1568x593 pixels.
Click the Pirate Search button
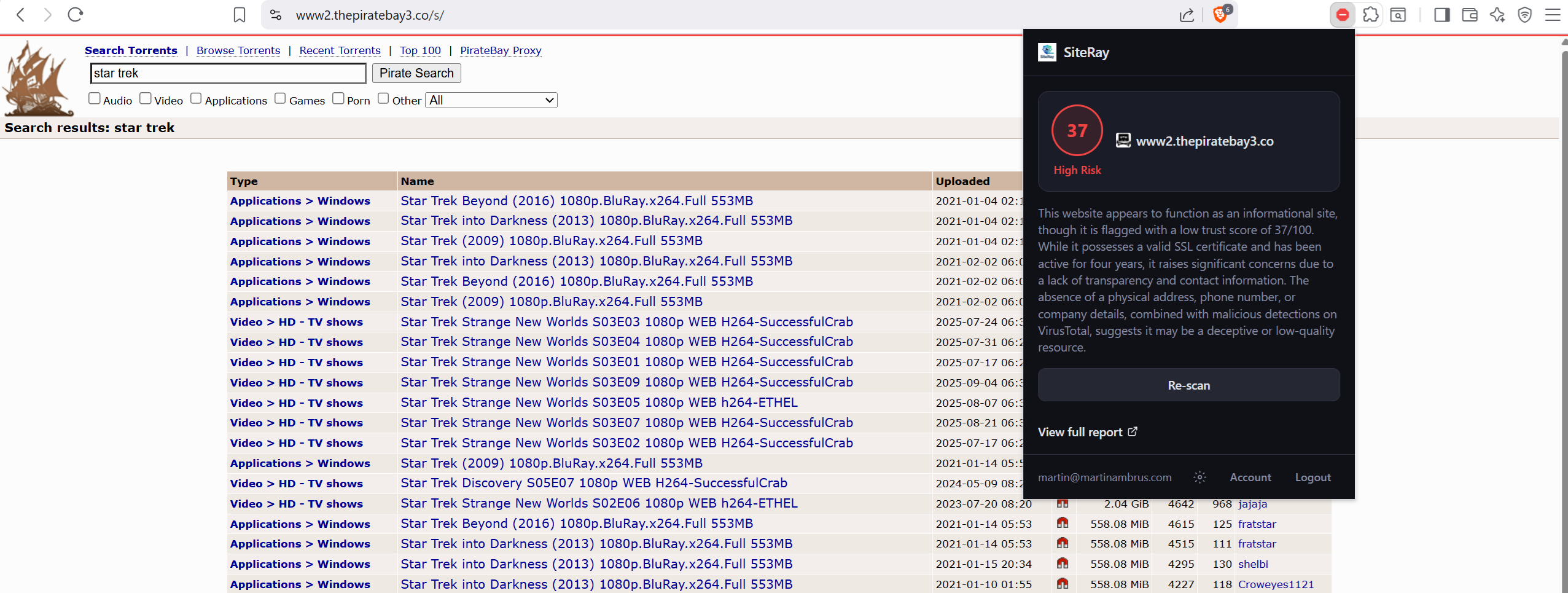(x=416, y=73)
